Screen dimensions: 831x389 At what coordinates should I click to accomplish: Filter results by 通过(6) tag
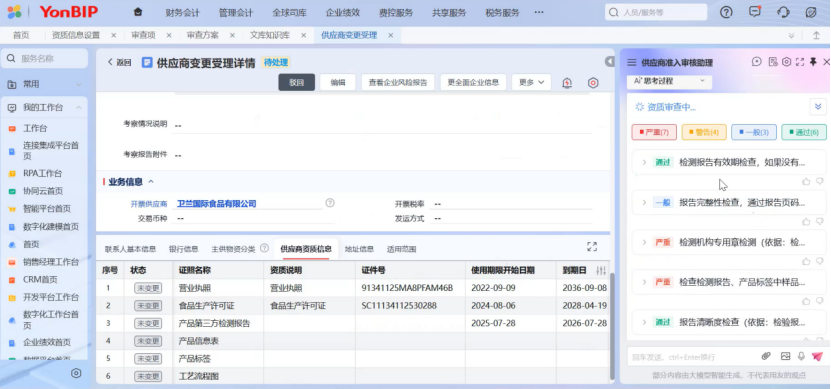point(804,132)
